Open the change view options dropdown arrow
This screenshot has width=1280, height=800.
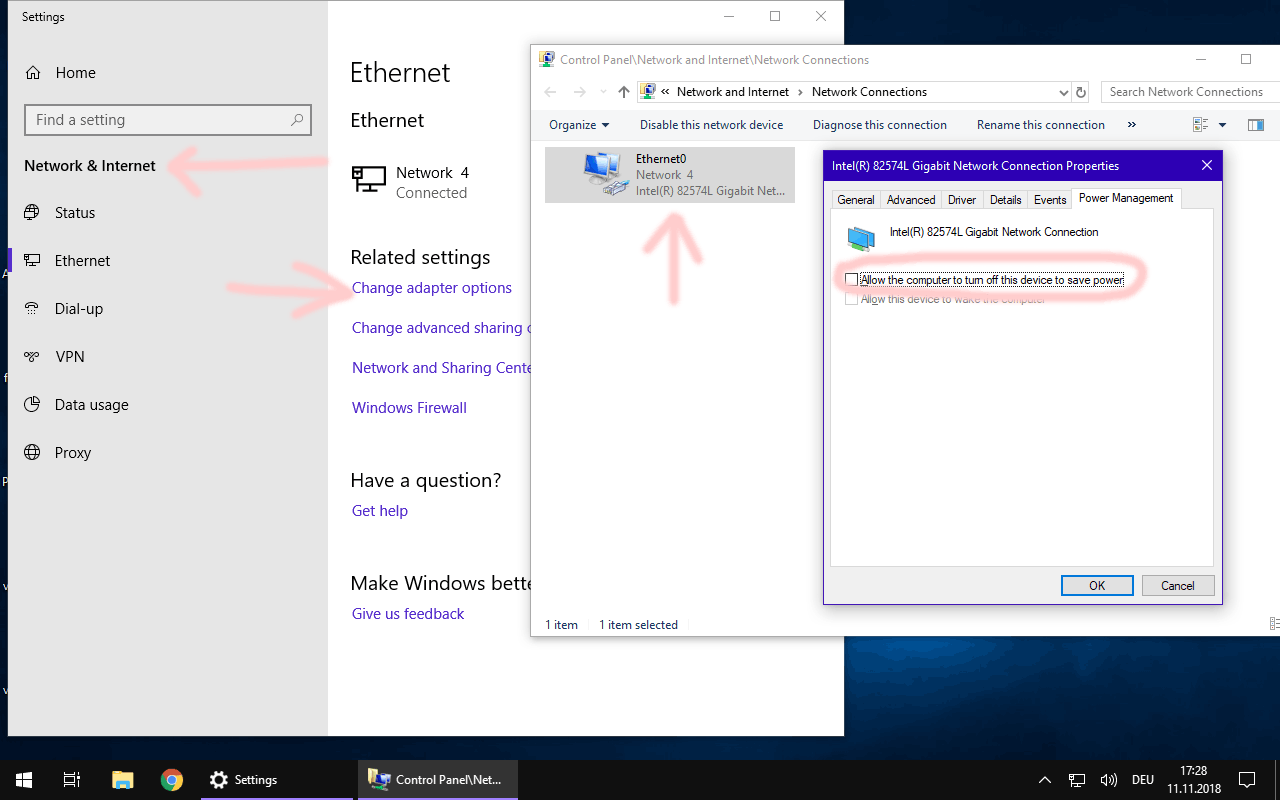[x=1222, y=125]
